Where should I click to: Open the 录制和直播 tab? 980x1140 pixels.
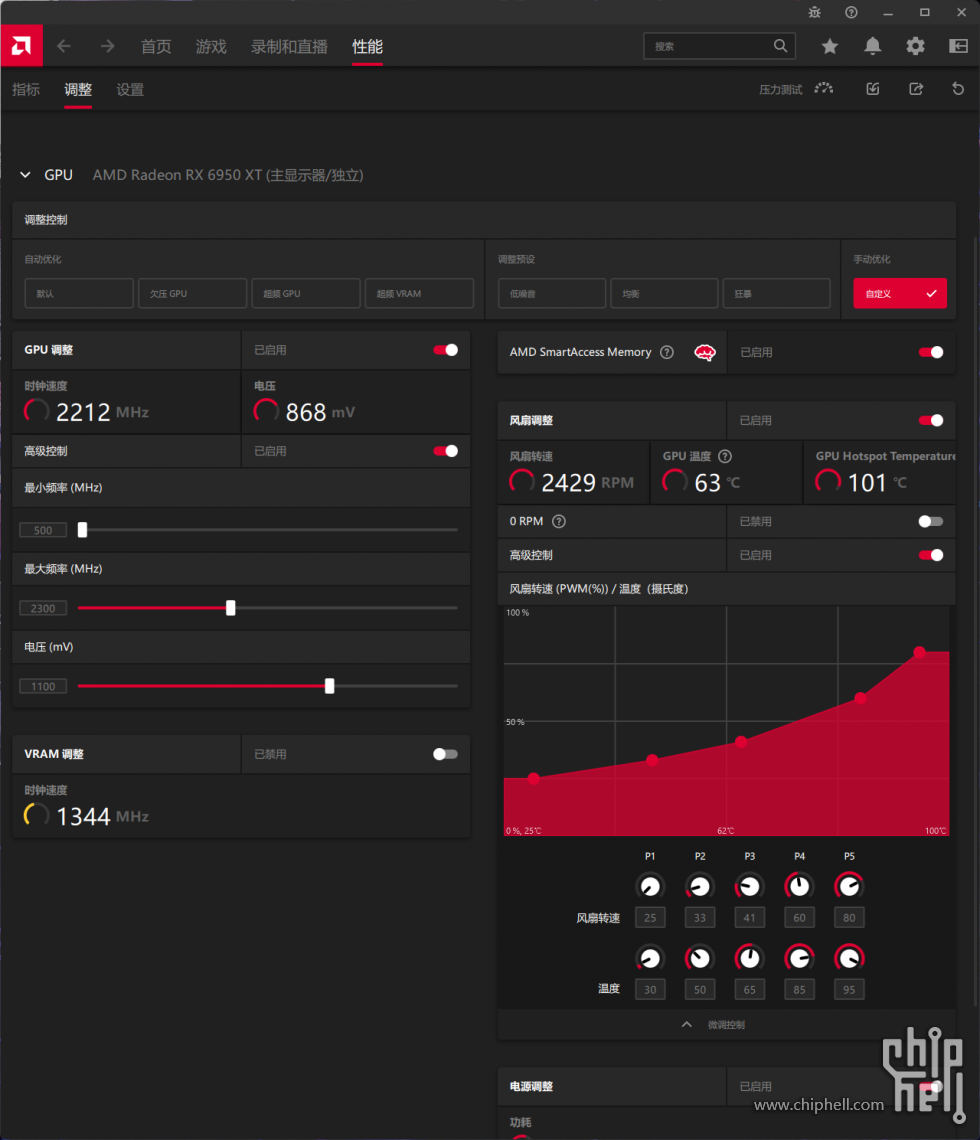click(x=289, y=47)
